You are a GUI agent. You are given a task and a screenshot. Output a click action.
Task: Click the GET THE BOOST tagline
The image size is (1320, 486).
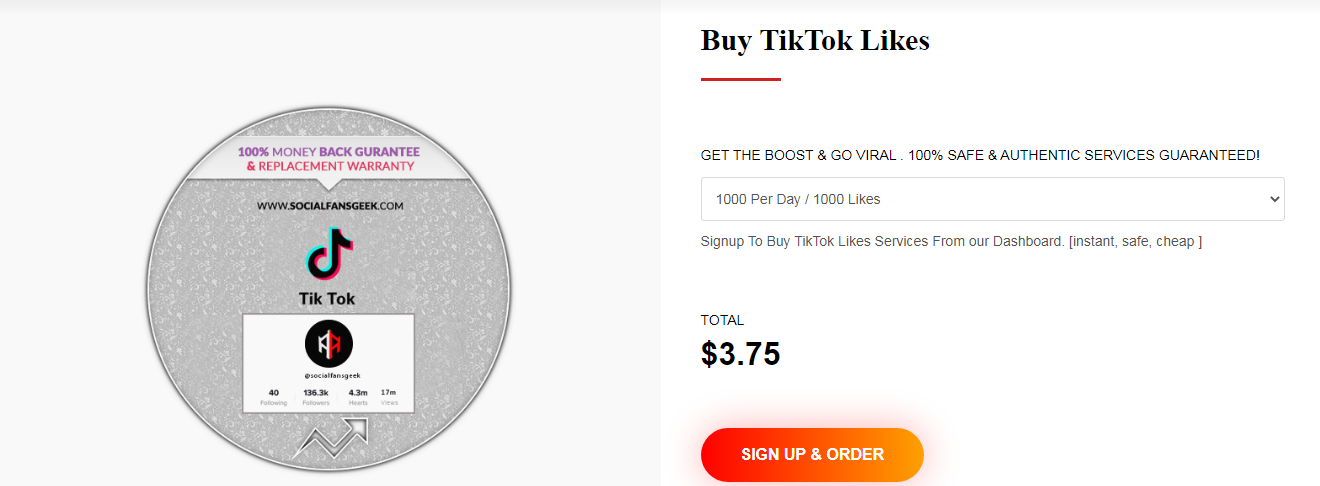pos(980,156)
